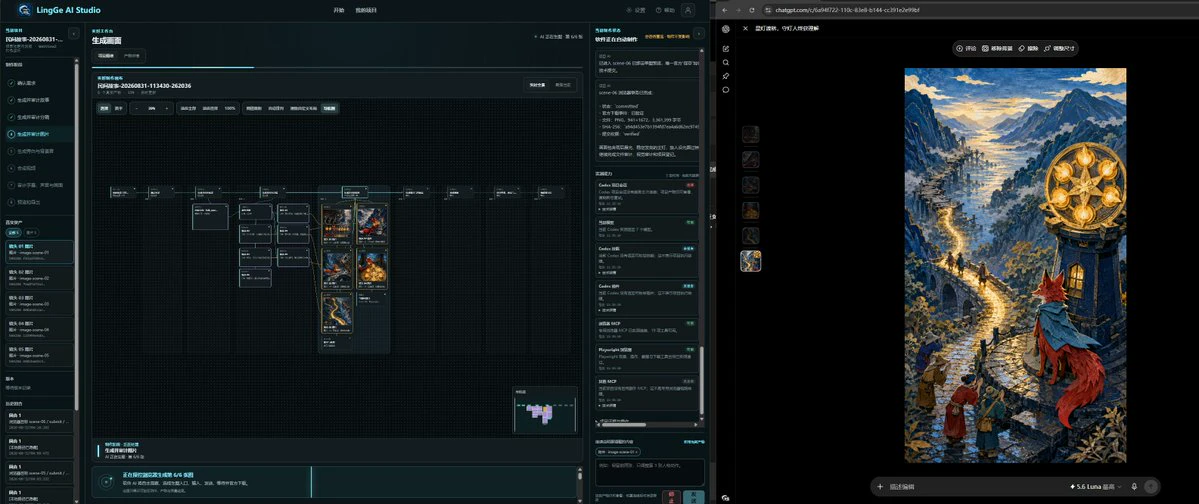The image size is (1199, 504).
Task: Open the 设置 gear icon in LingGe header
Action: pos(630,10)
